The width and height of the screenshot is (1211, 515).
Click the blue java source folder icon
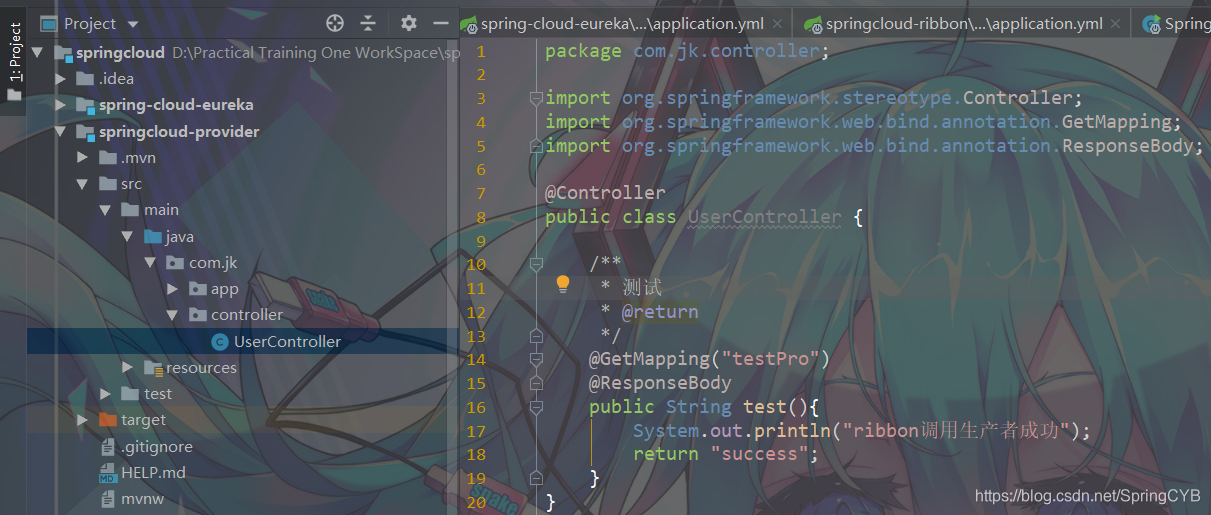(x=152, y=237)
